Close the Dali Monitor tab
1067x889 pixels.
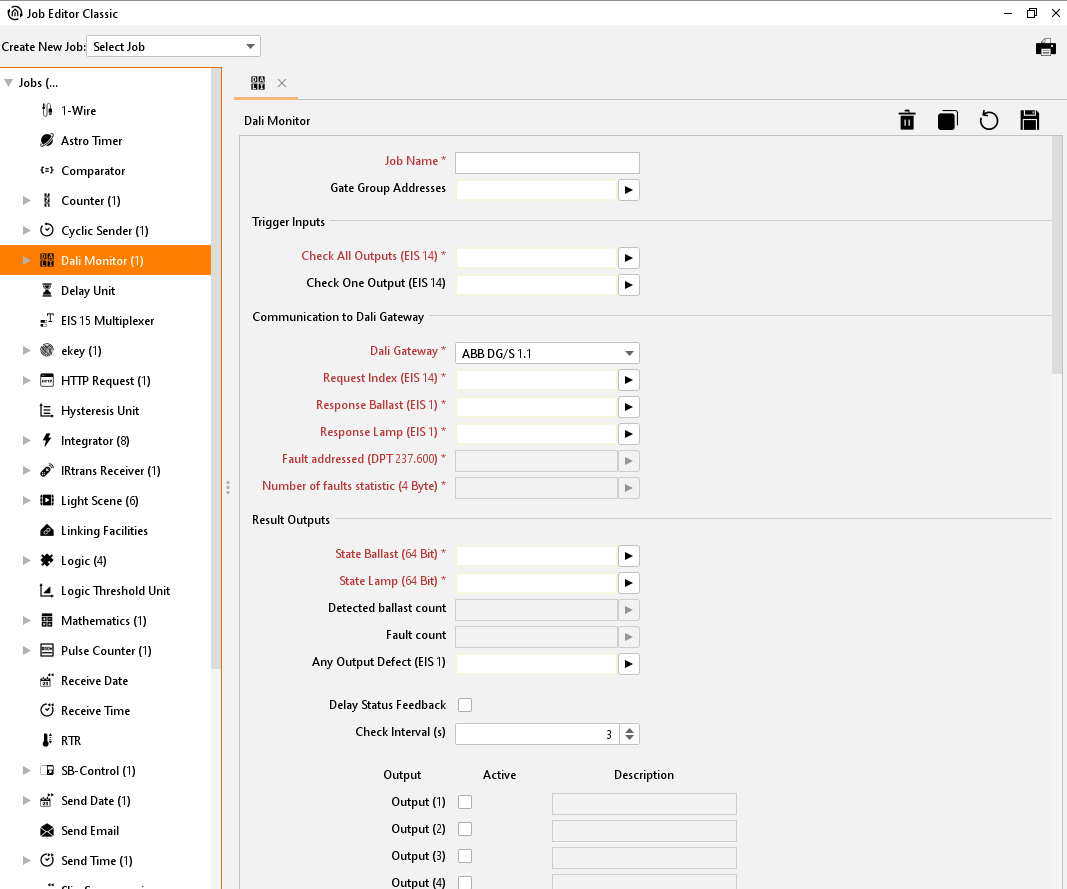click(x=282, y=83)
